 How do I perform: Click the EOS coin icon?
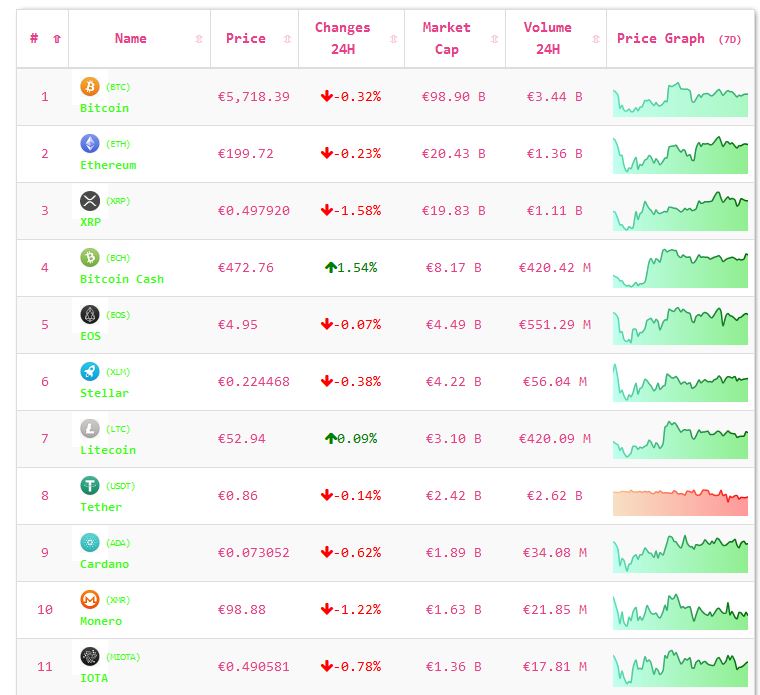click(x=90, y=315)
